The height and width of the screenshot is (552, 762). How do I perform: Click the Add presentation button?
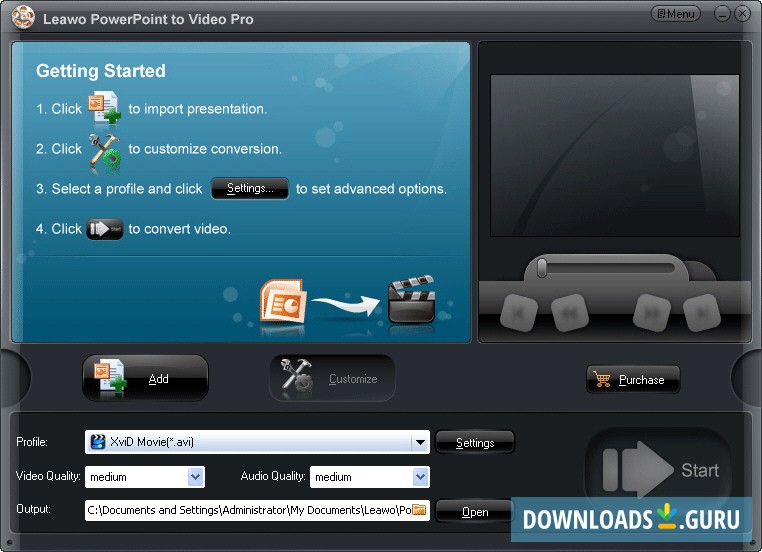click(145, 378)
